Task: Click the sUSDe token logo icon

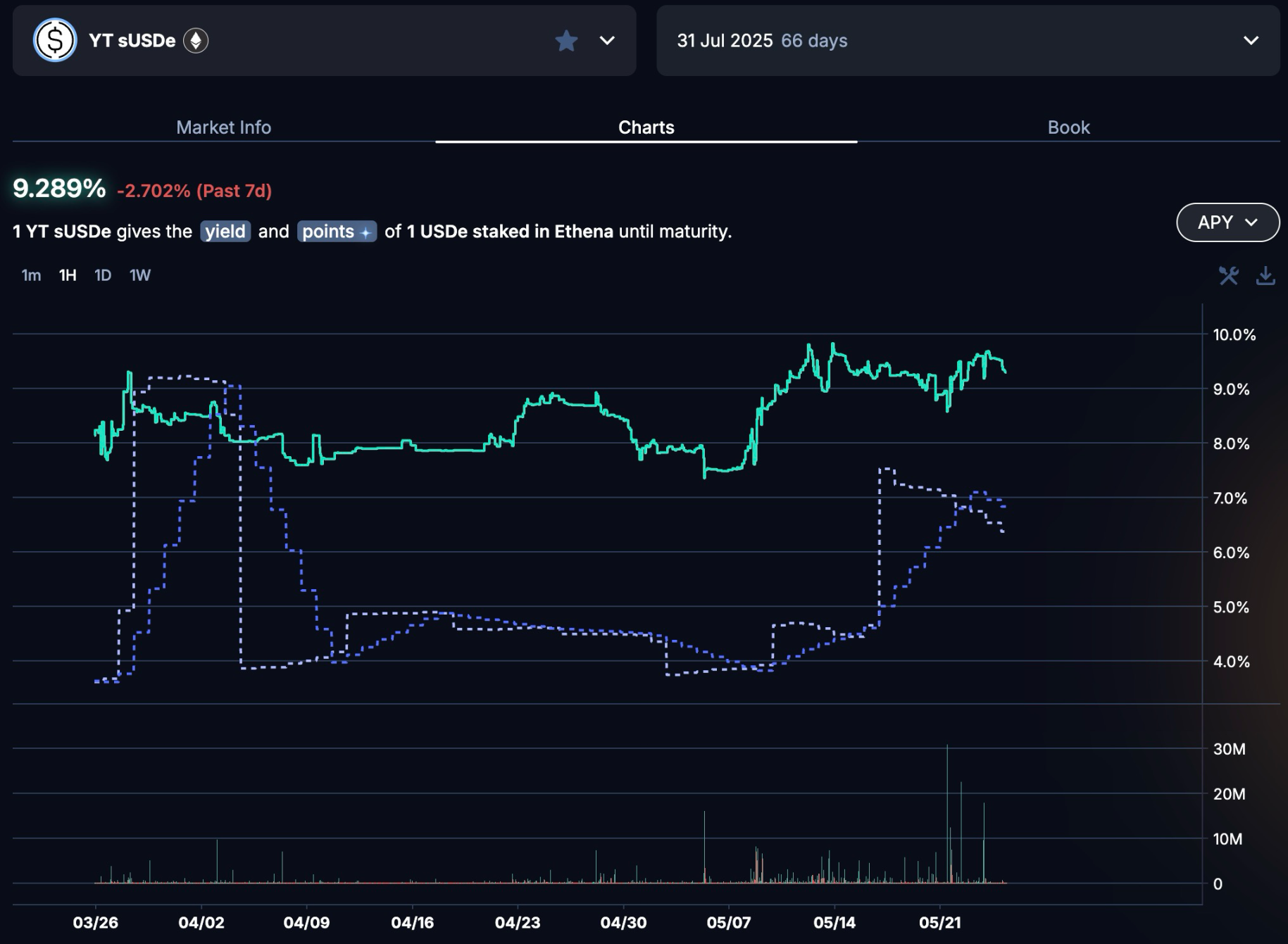Action: [x=55, y=40]
